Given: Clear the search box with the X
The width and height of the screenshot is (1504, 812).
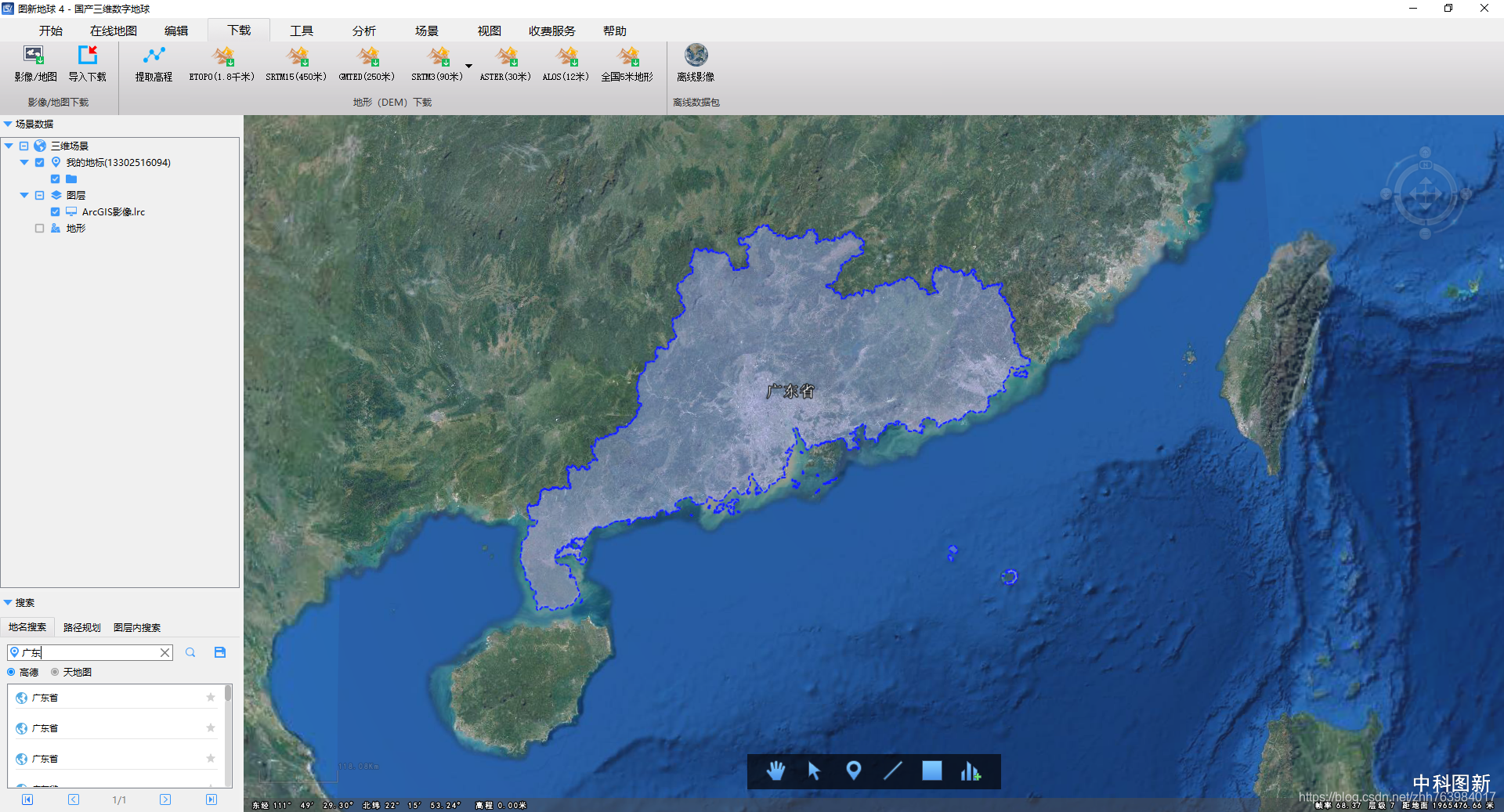Looking at the screenshot, I should pos(164,652).
